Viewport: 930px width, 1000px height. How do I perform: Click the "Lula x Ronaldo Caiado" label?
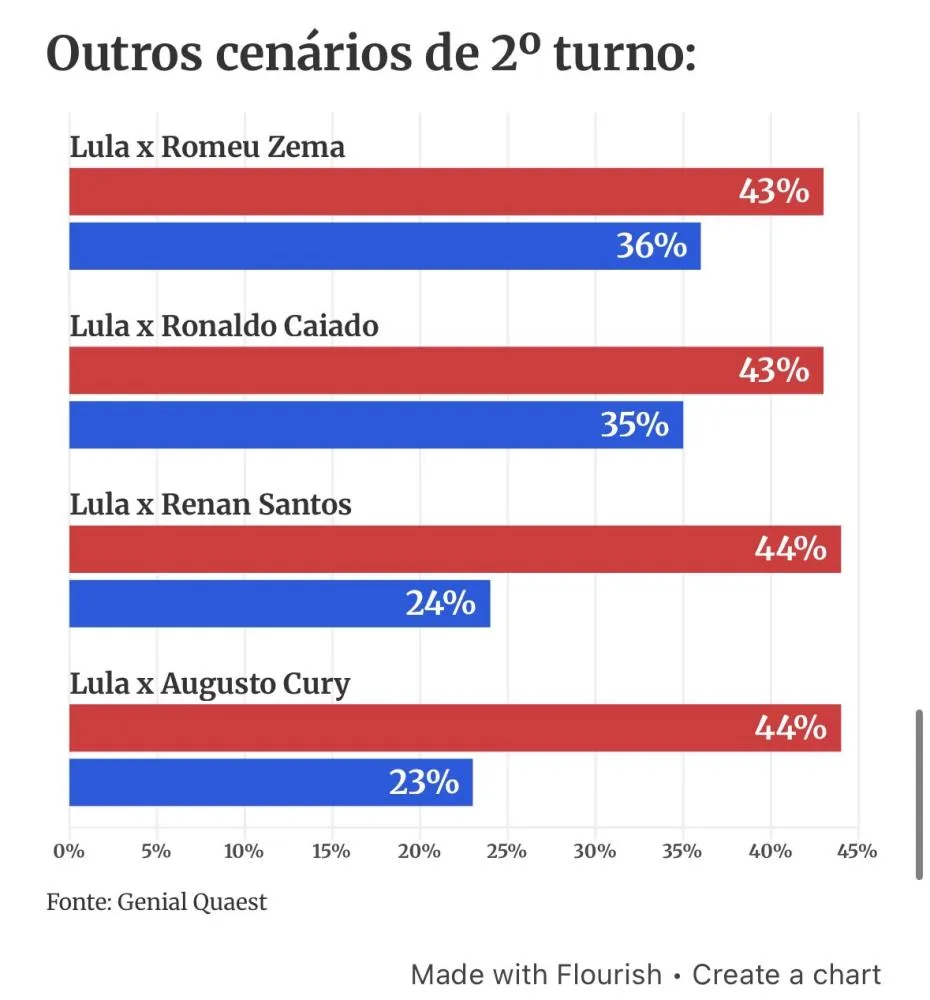click(224, 327)
